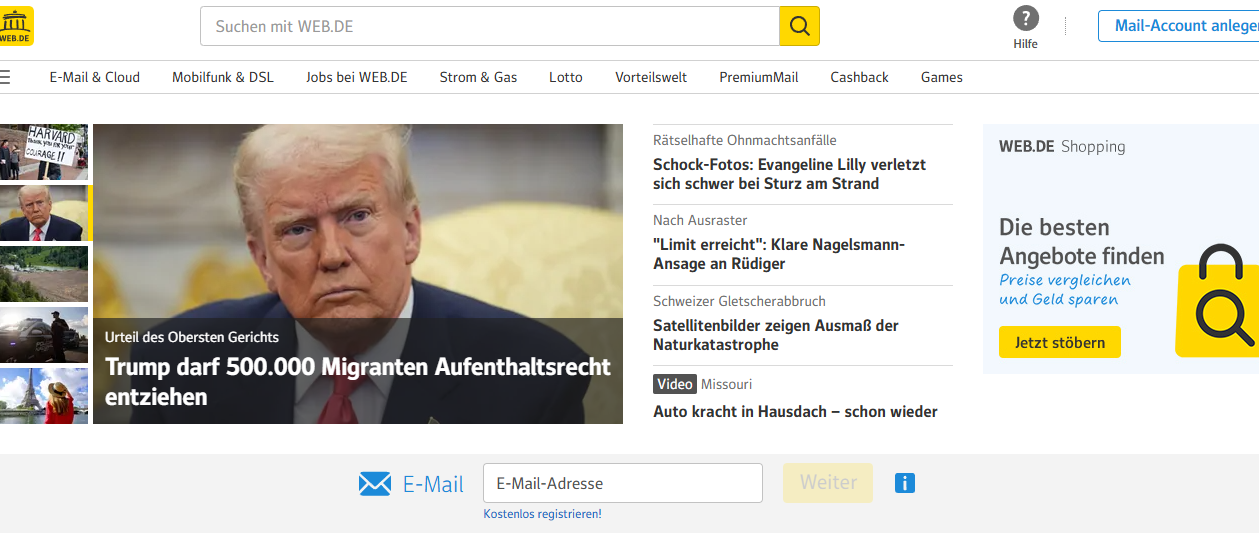Image resolution: width=1259 pixels, height=533 pixels.
Task: Open the Games menu item
Action: coord(942,77)
